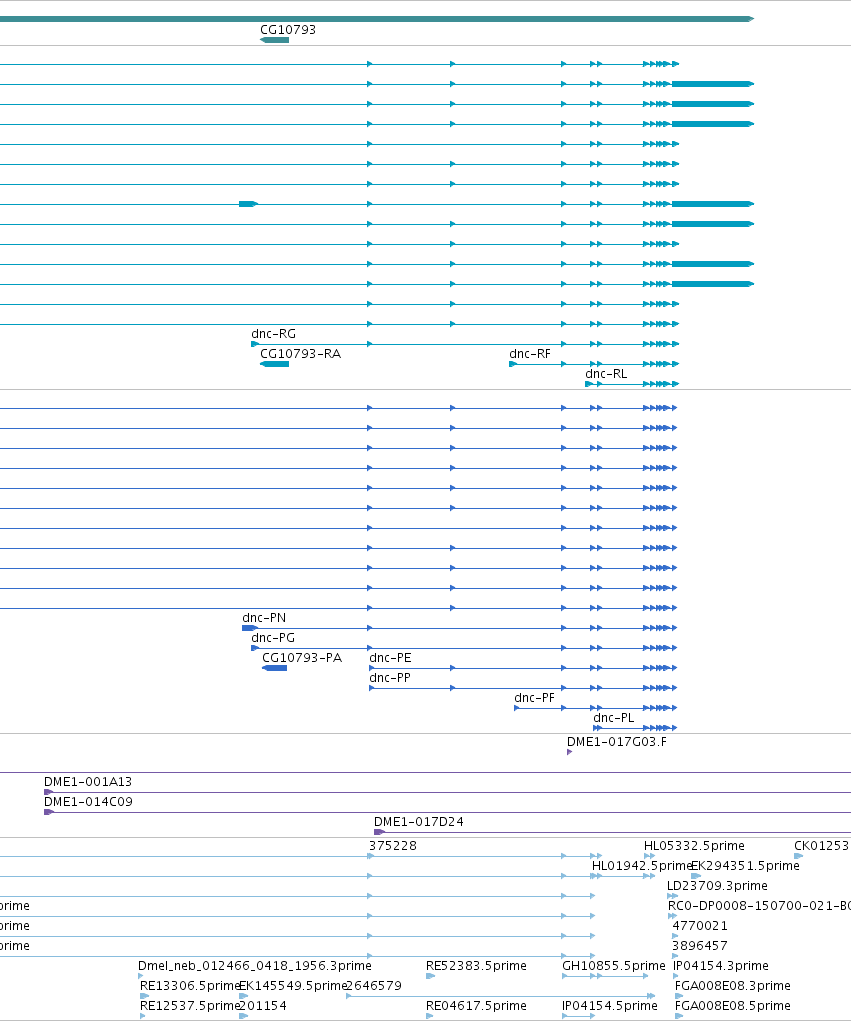Click the DME1-001A13 feature label
The height and width of the screenshot is (1021, 851).
tap(88, 782)
